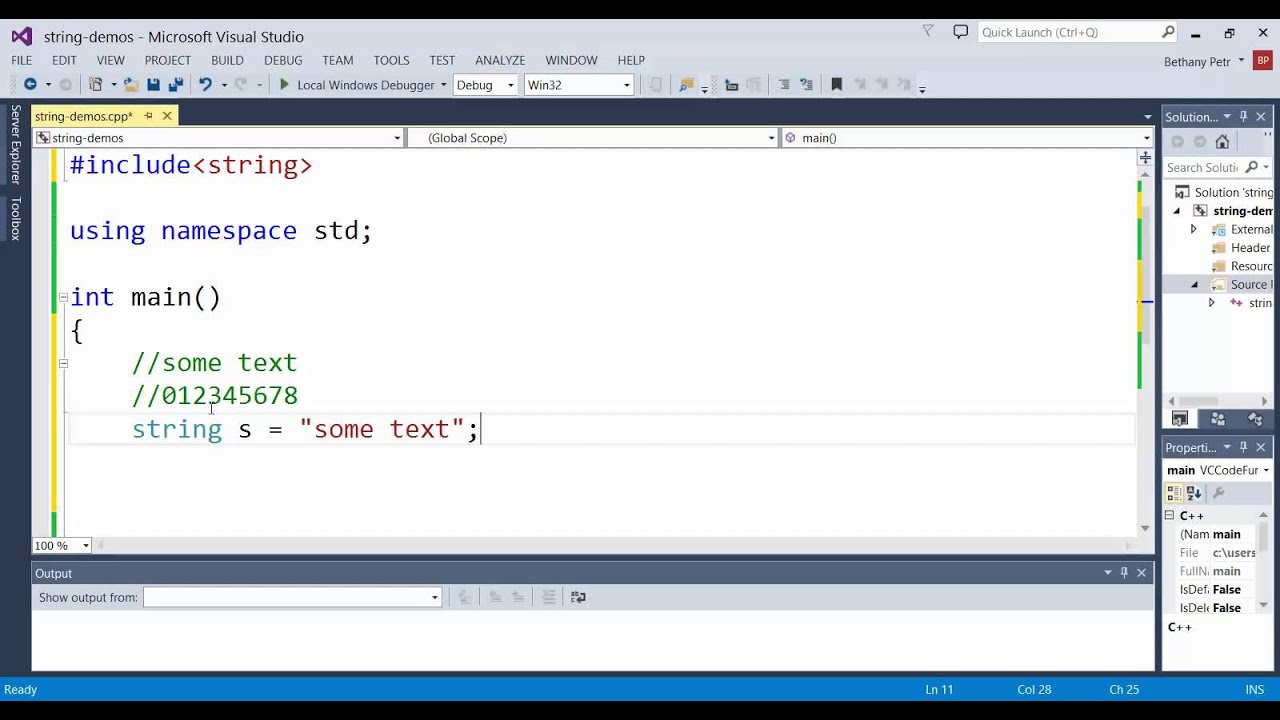The height and width of the screenshot is (720, 1280).
Task: Collapse the C++ properties category
Action: pos(1169,516)
